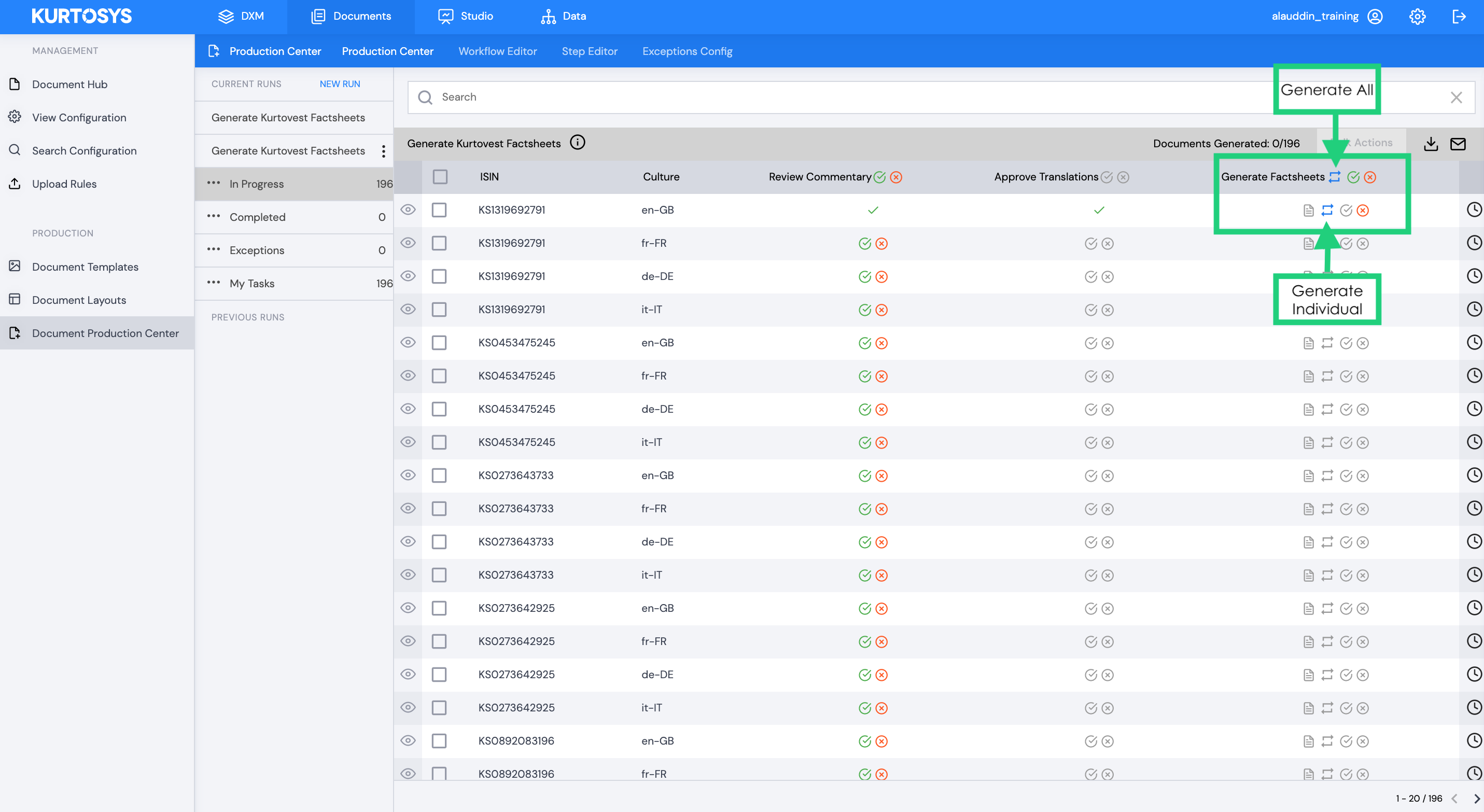Click the ISIN column header
Image resolution: width=1484 pixels, height=812 pixels.
tap(489, 177)
